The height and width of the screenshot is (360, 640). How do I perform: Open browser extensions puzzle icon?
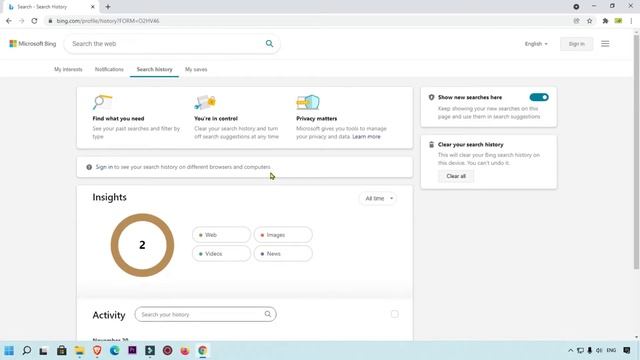coord(605,21)
